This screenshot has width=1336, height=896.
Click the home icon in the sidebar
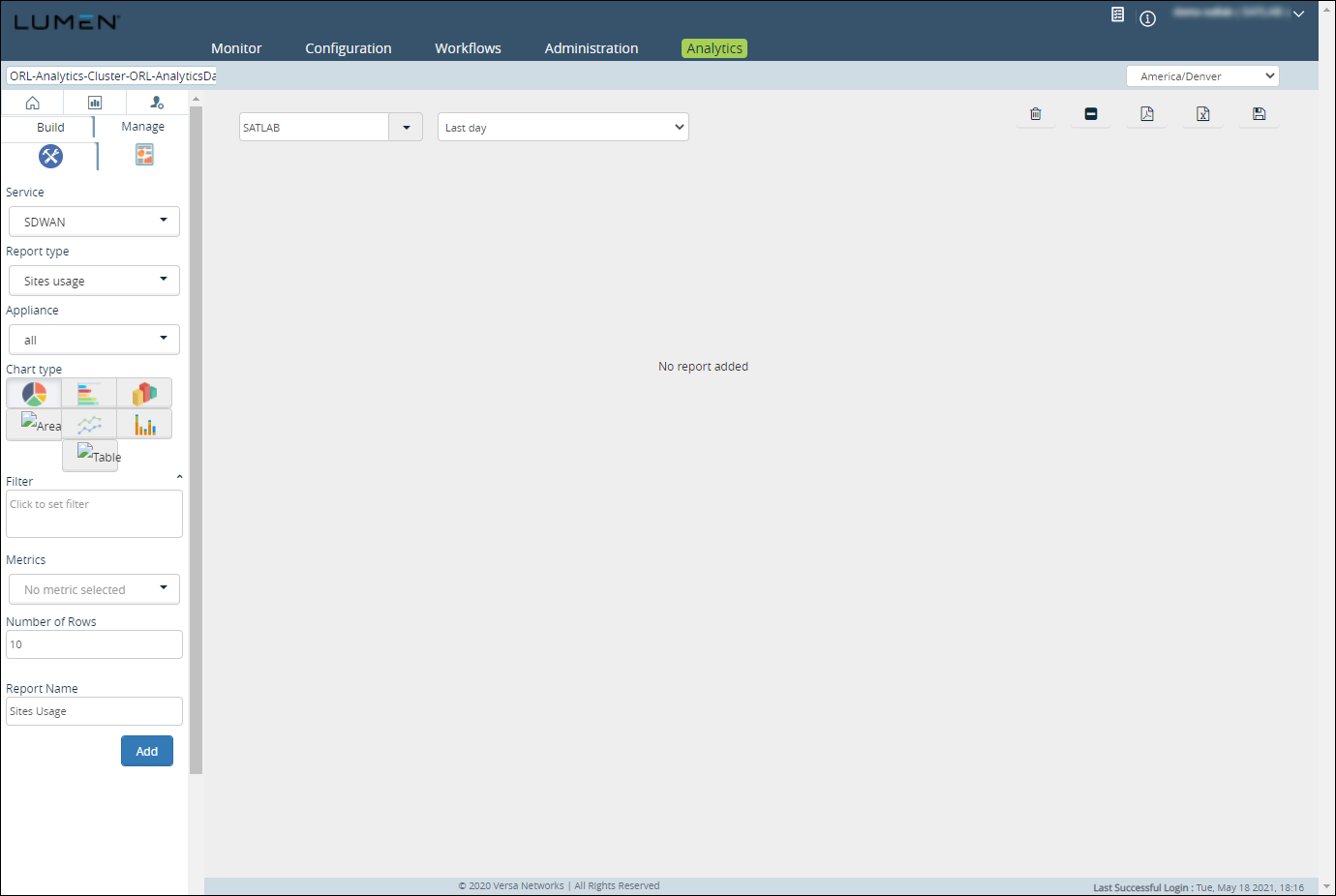click(x=32, y=102)
